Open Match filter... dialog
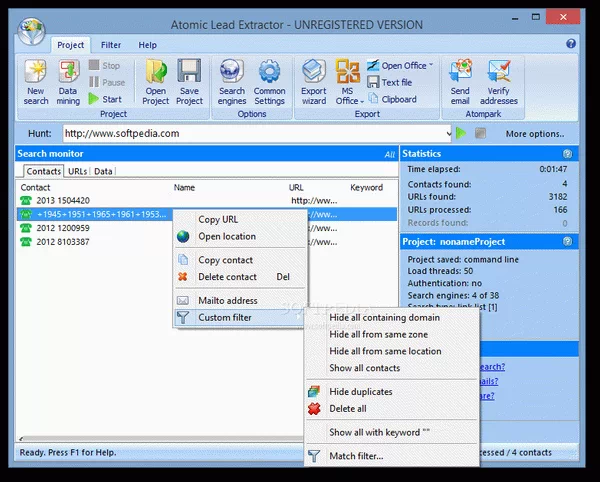The image size is (600, 482). click(392, 456)
